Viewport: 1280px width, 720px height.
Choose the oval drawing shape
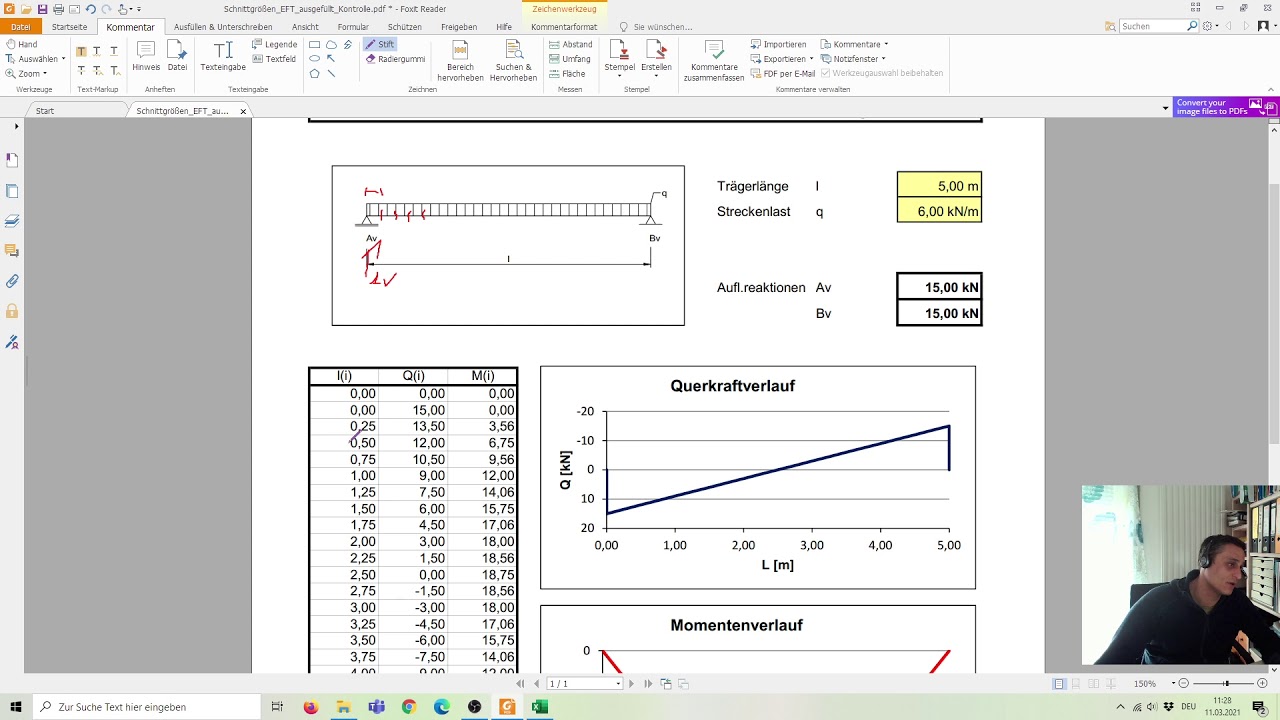point(314,59)
